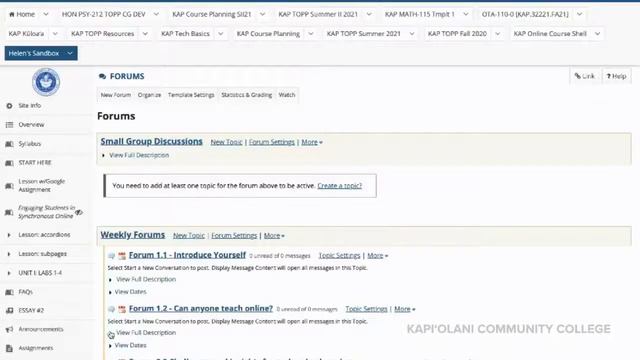Open the Template Settings tab
This screenshot has height=360, width=640.
(191, 95)
